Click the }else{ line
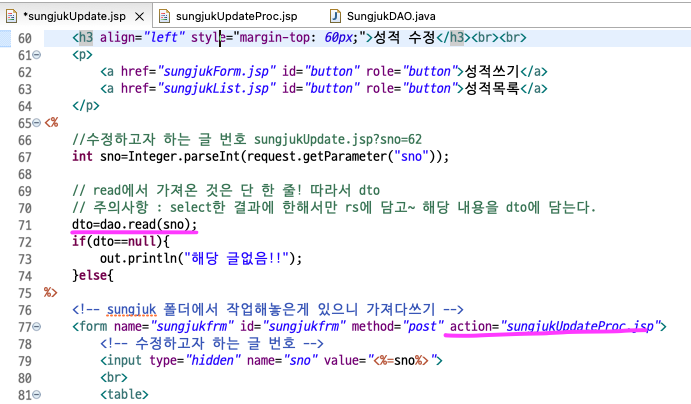Viewport: 691px width, 404px height. tap(93, 275)
